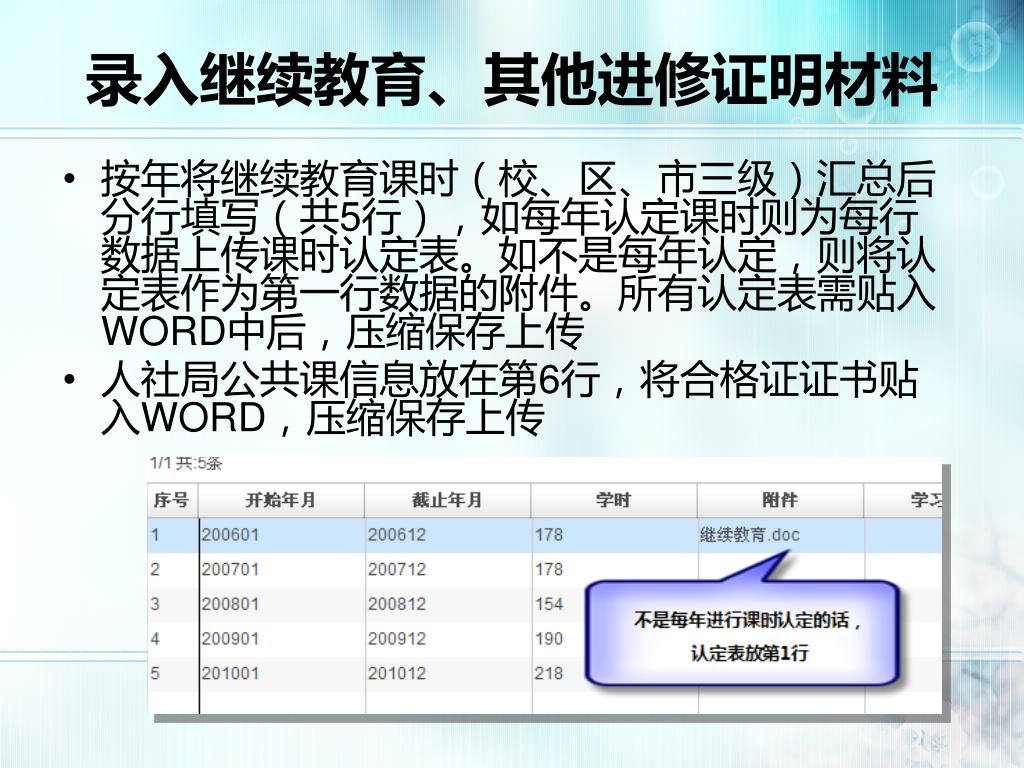
Task: Click the slide title 录入继续教育、其他进修证明材料
Action: pyautogui.click(x=512, y=80)
